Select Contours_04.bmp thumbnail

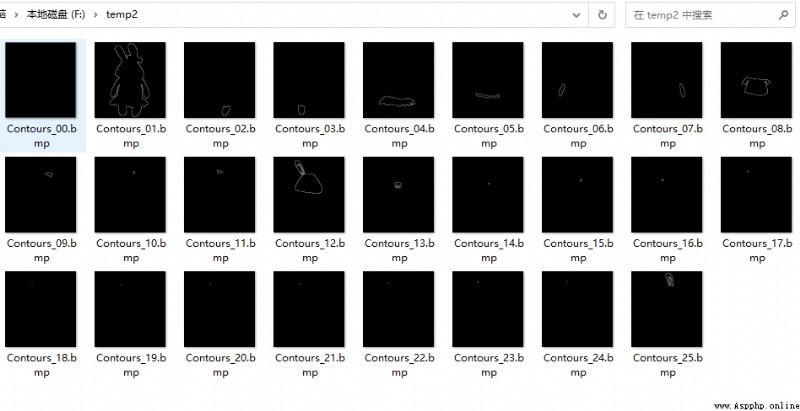398,80
